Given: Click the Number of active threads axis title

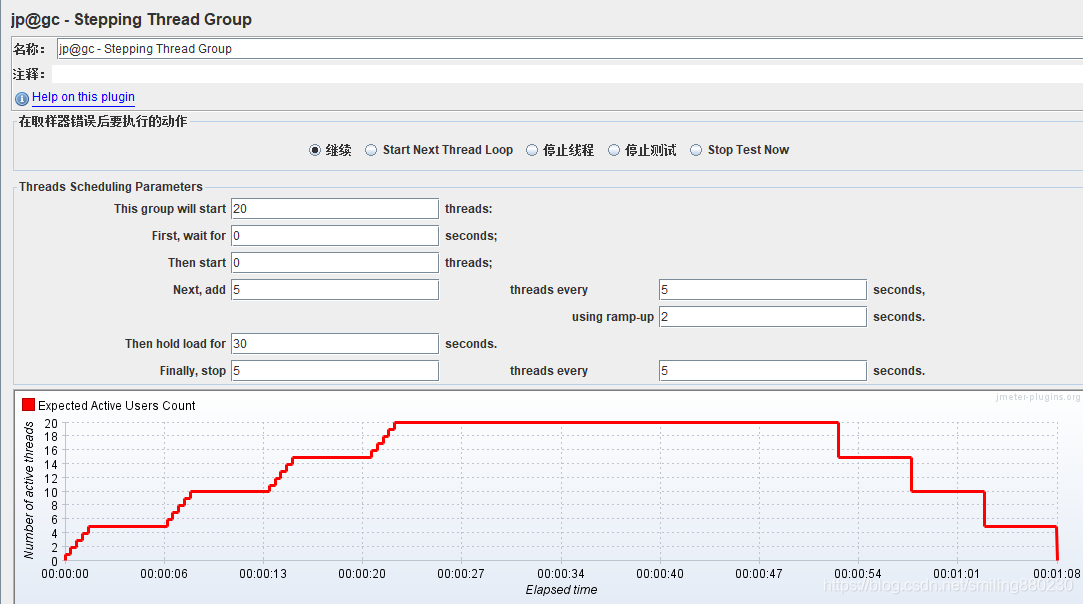Looking at the screenshot, I should click(28, 490).
